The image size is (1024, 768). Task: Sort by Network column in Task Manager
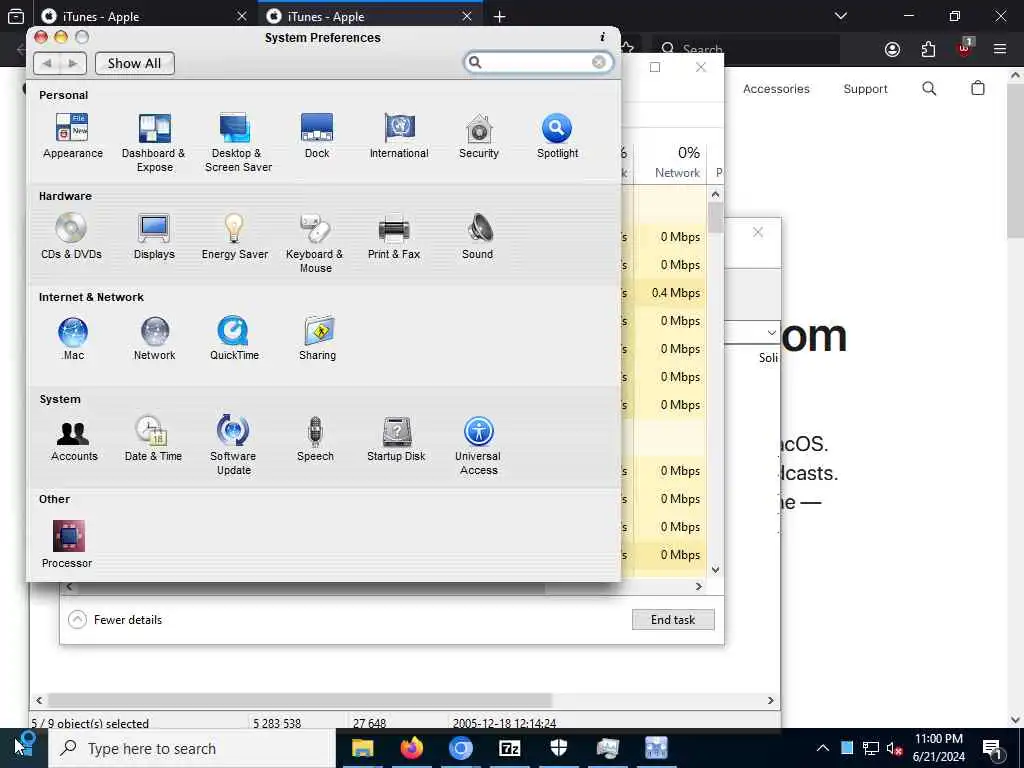point(671,162)
